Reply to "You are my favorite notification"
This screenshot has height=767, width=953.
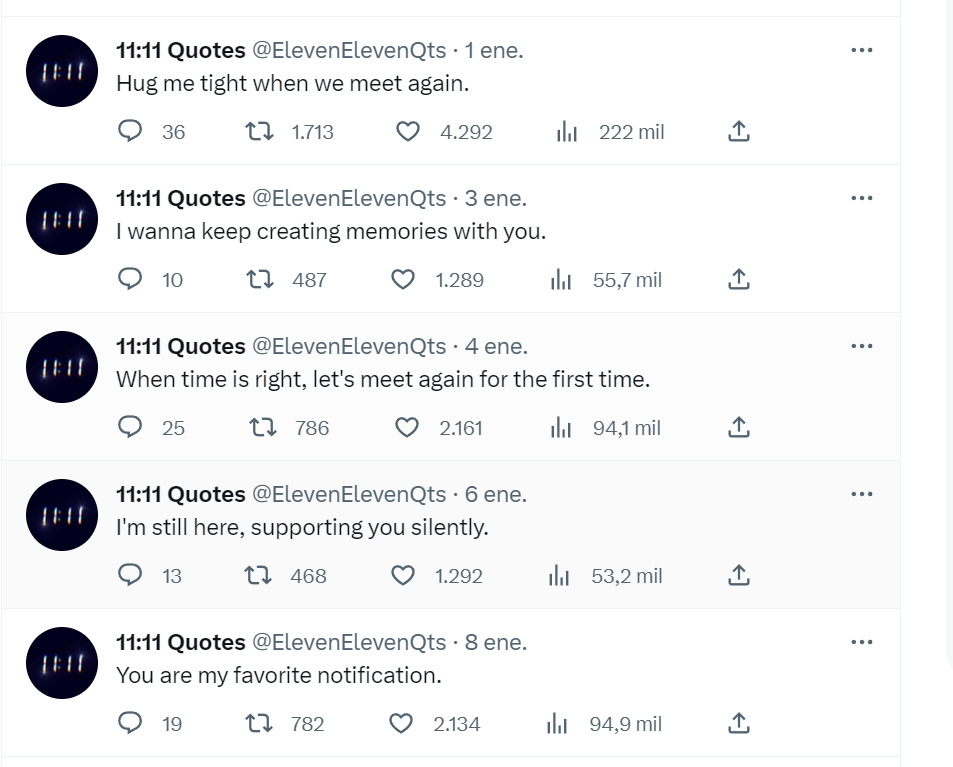129,723
